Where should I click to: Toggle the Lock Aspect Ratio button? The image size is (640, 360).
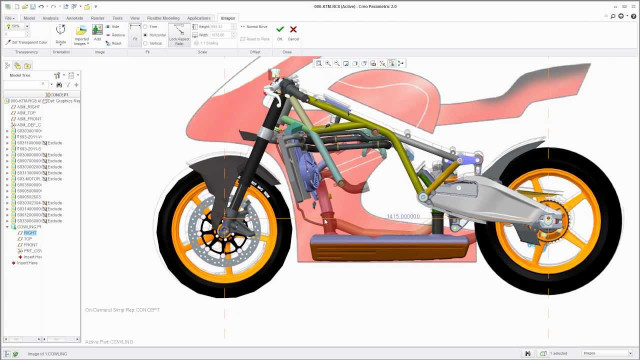(179, 35)
